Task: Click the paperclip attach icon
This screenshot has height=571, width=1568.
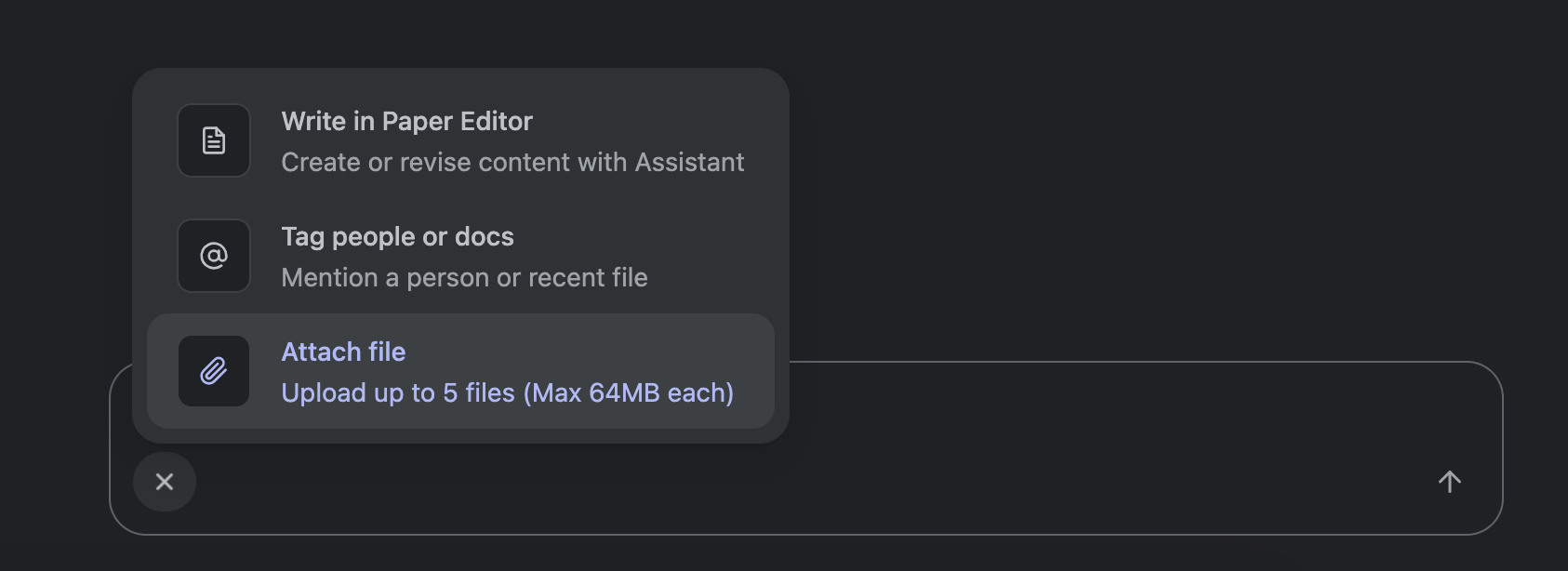Action: [214, 371]
